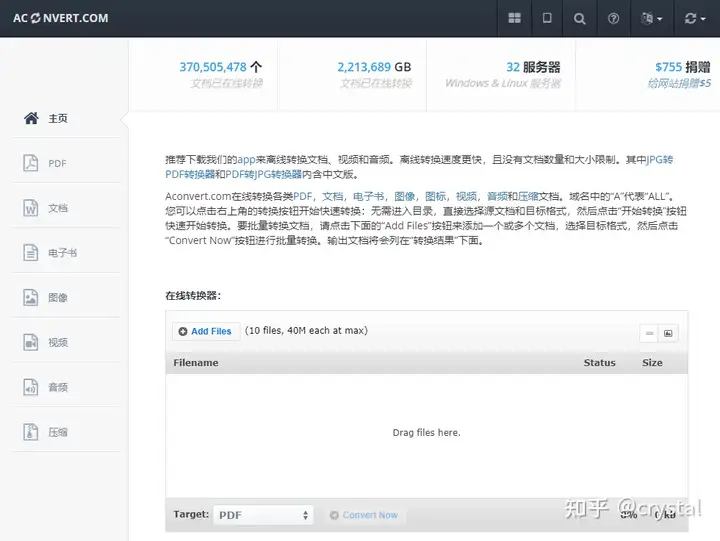Click the 2,213,689 GB statistic

pos(374,67)
